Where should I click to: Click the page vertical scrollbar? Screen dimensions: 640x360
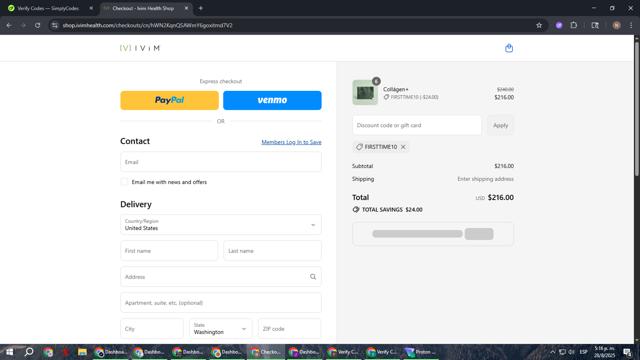[x=636, y=108]
